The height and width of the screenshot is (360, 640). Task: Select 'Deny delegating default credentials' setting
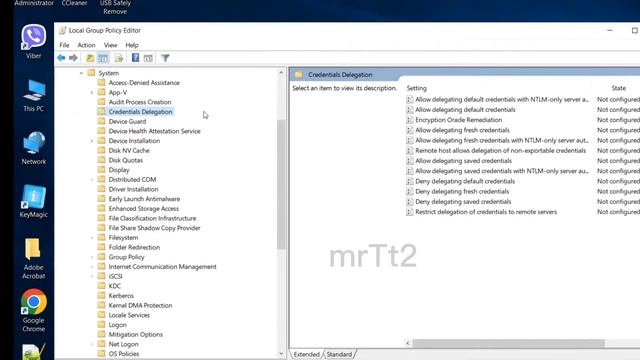pos(465,181)
